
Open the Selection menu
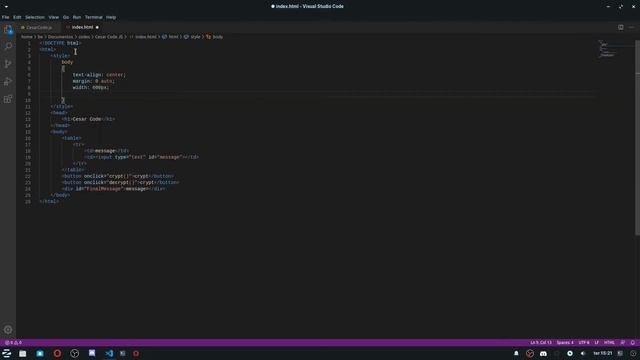coord(35,17)
